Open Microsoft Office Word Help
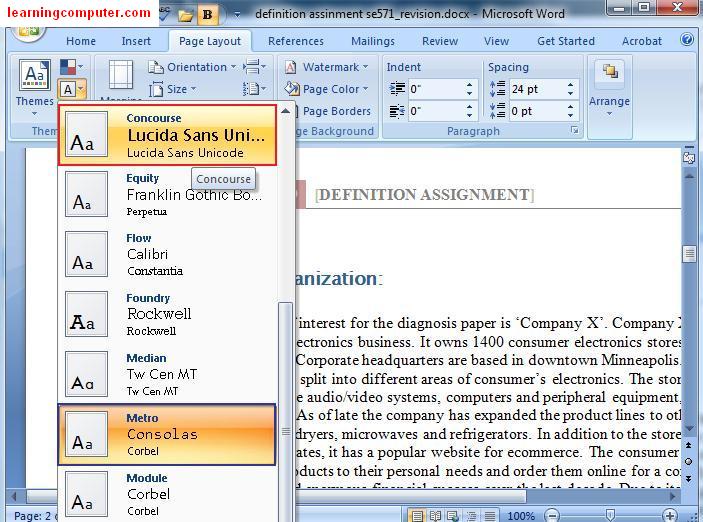Image resolution: width=703 pixels, height=522 pixels. 686,40
